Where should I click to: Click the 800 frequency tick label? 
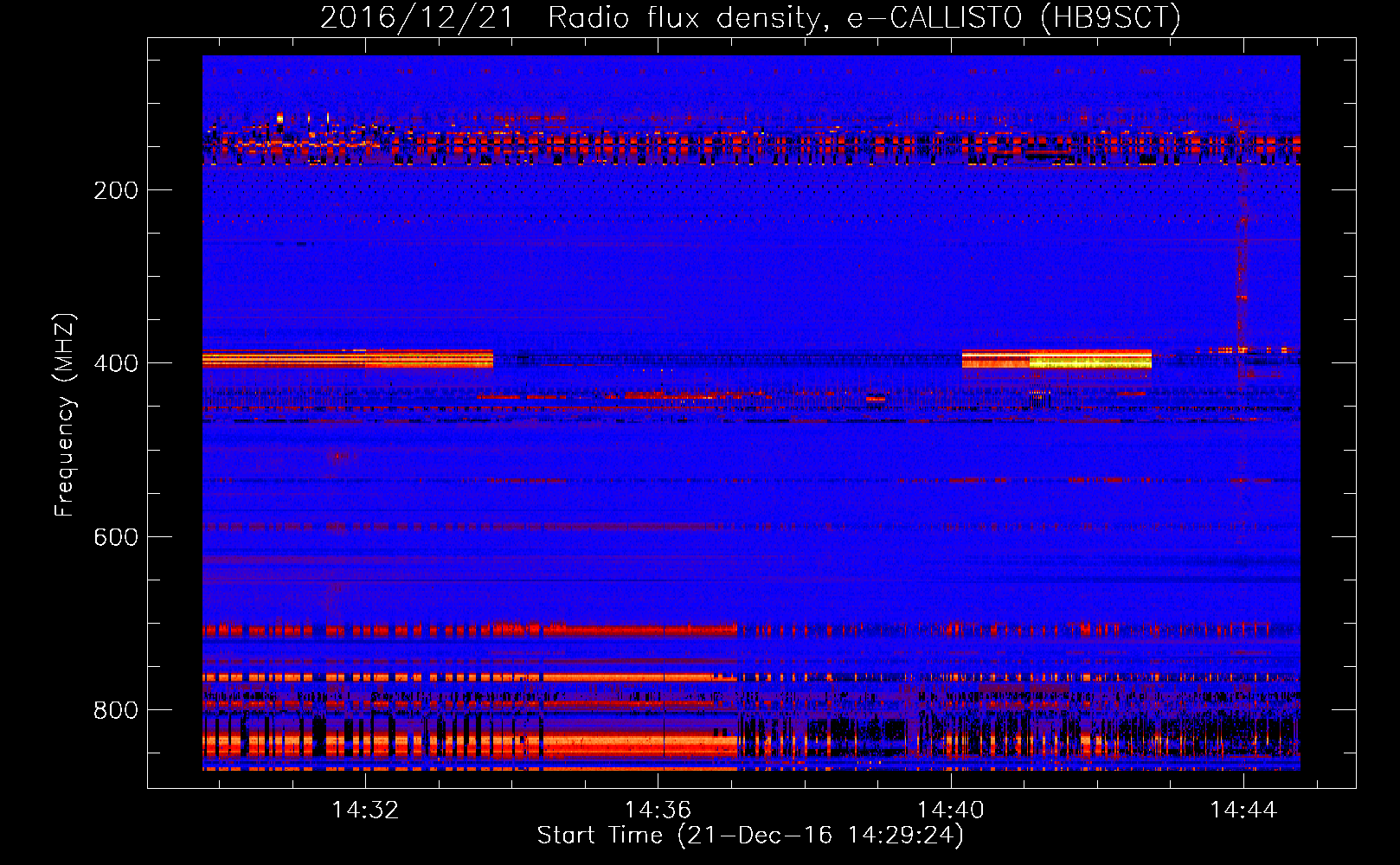[x=116, y=710]
